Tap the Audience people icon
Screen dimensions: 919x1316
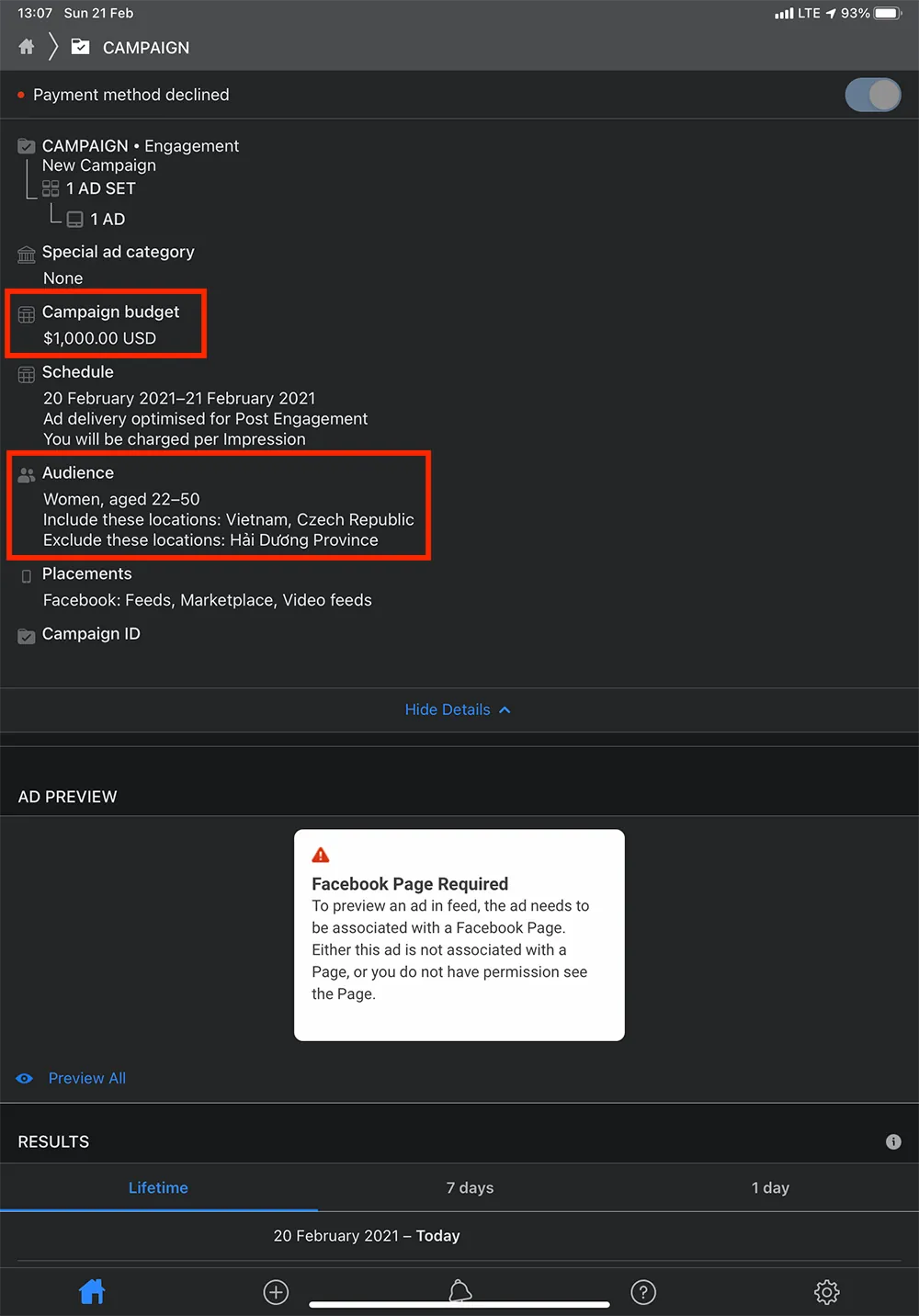click(x=27, y=475)
